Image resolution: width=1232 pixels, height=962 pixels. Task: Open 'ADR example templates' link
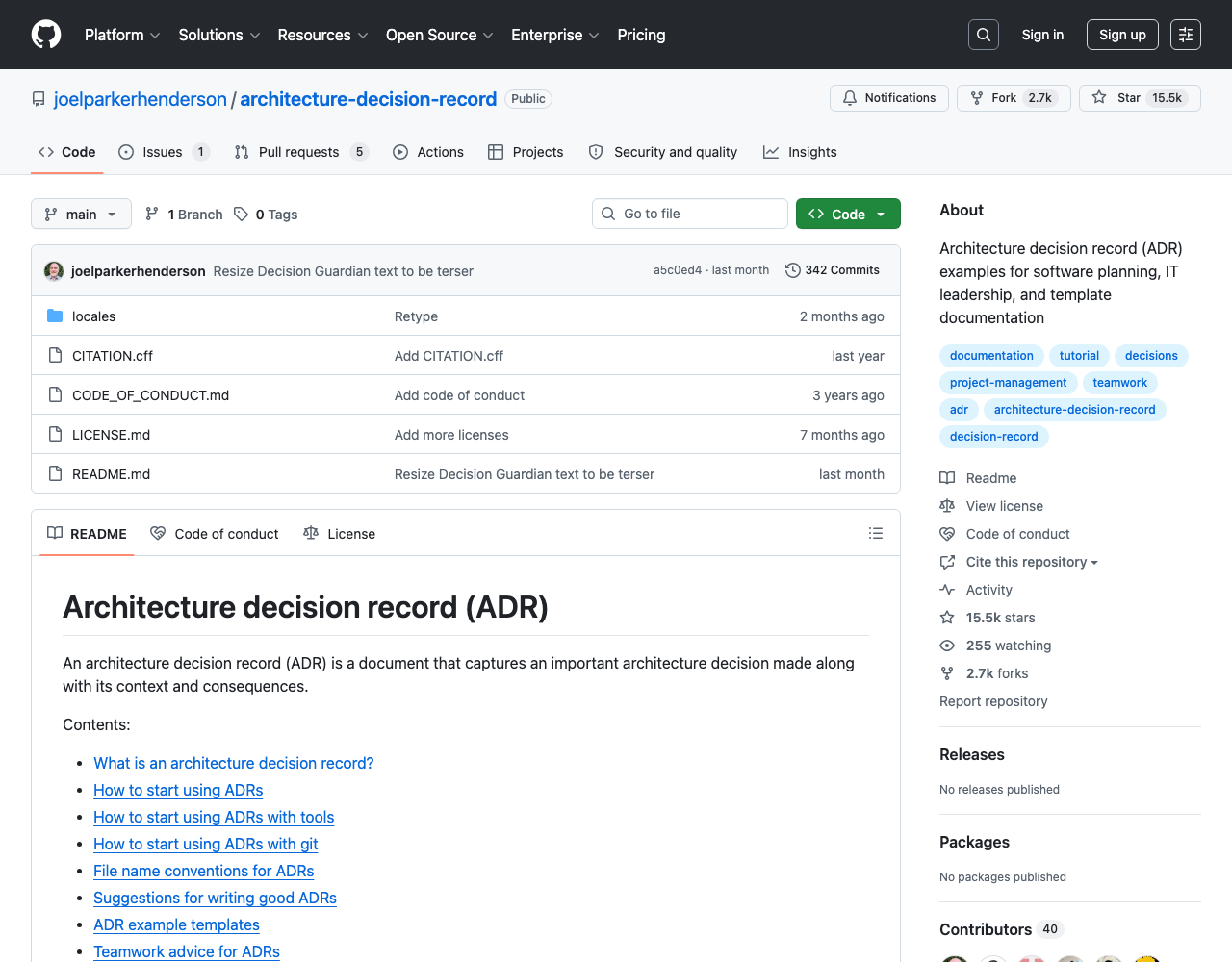point(176,924)
